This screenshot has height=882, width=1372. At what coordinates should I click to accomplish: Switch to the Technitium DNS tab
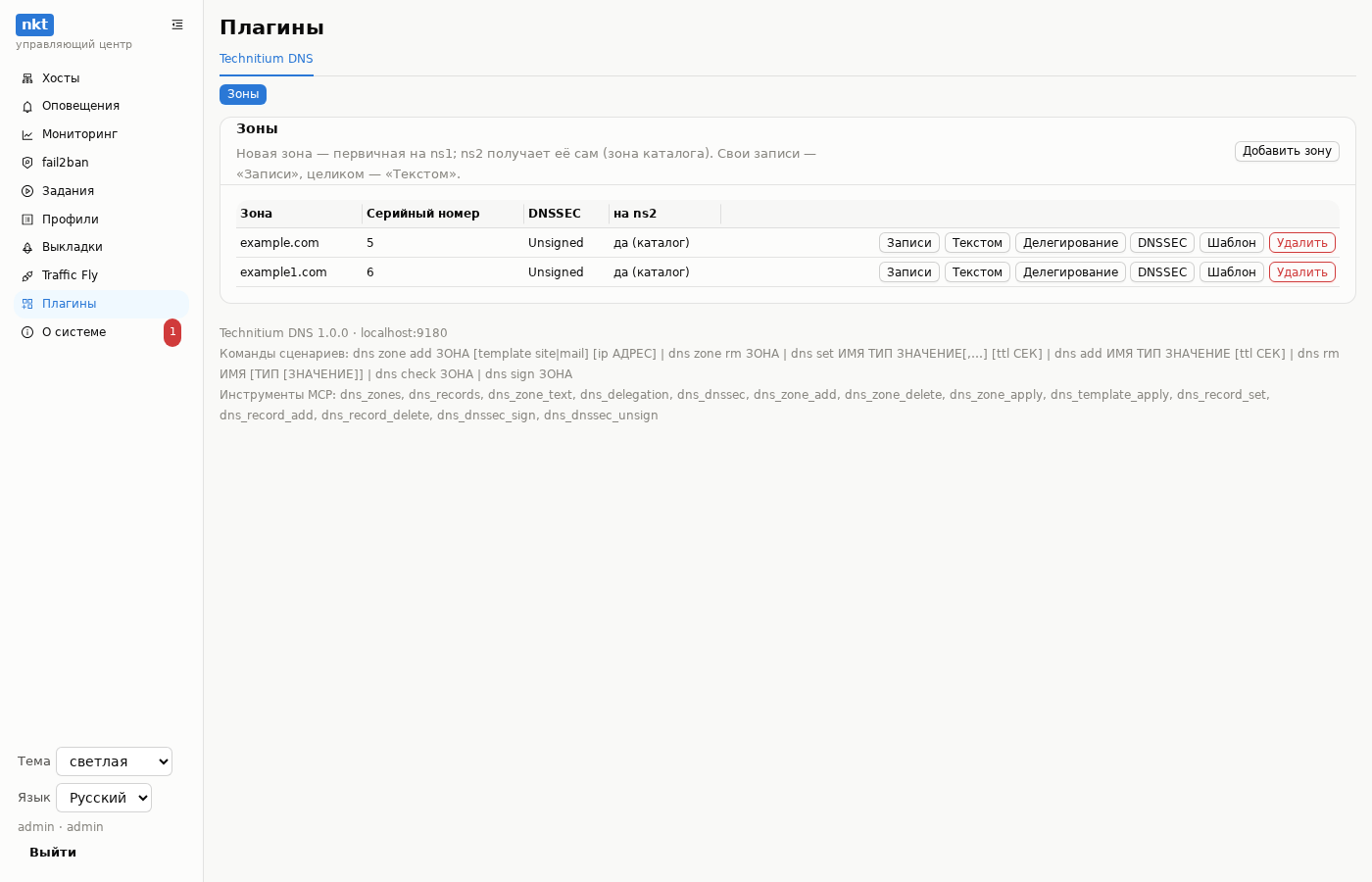click(x=267, y=59)
